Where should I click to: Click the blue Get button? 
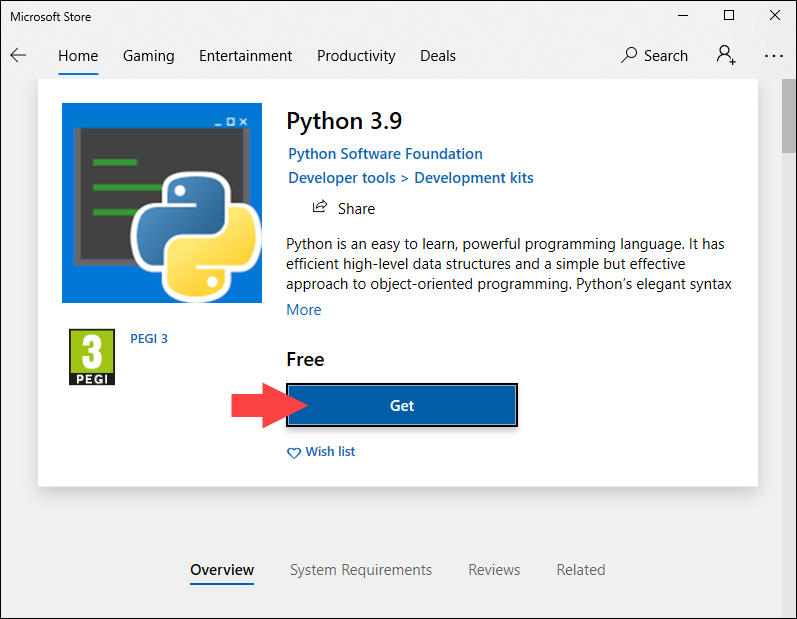pyautogui.click(x=402, y=405)
